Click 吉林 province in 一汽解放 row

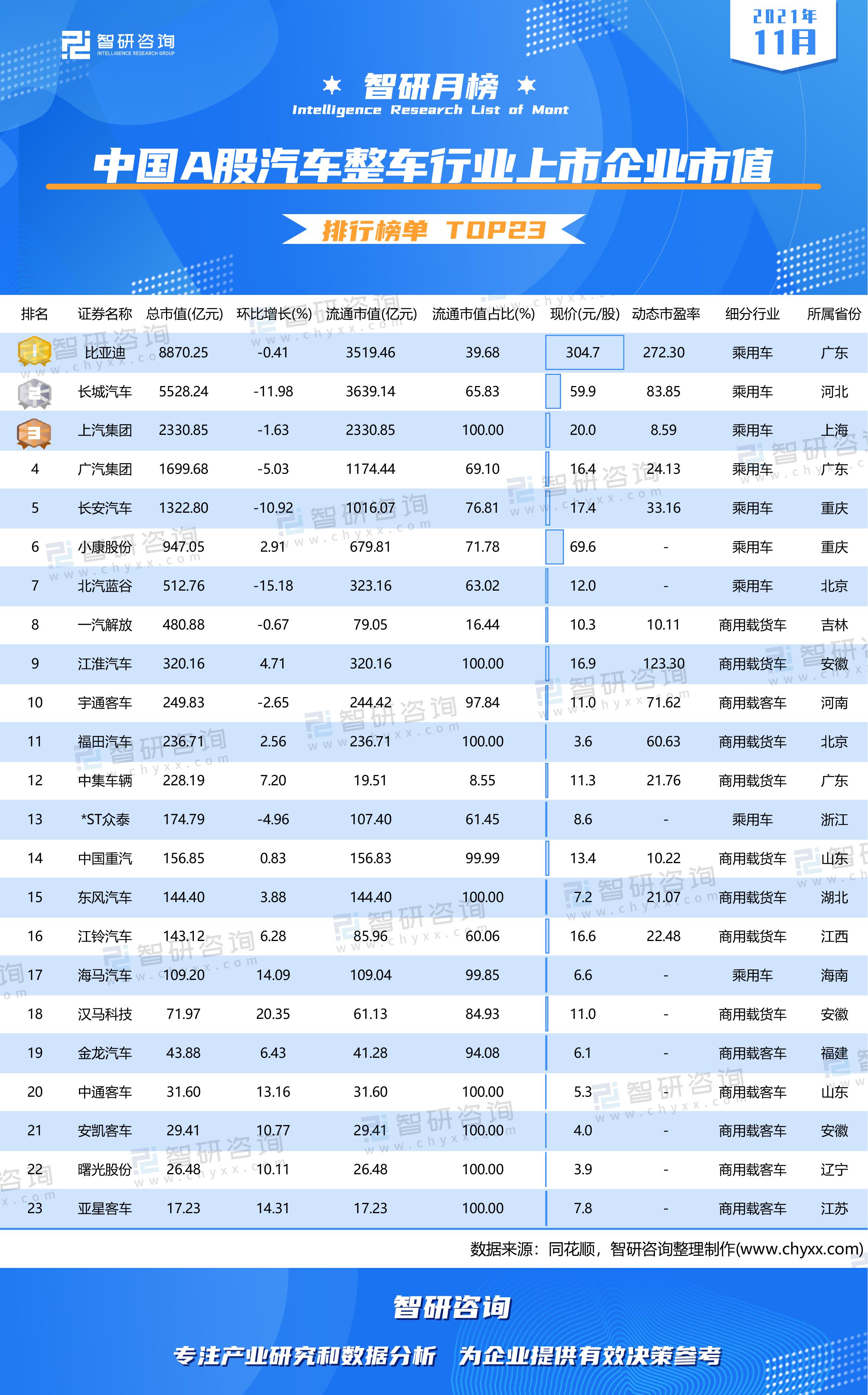834,624
